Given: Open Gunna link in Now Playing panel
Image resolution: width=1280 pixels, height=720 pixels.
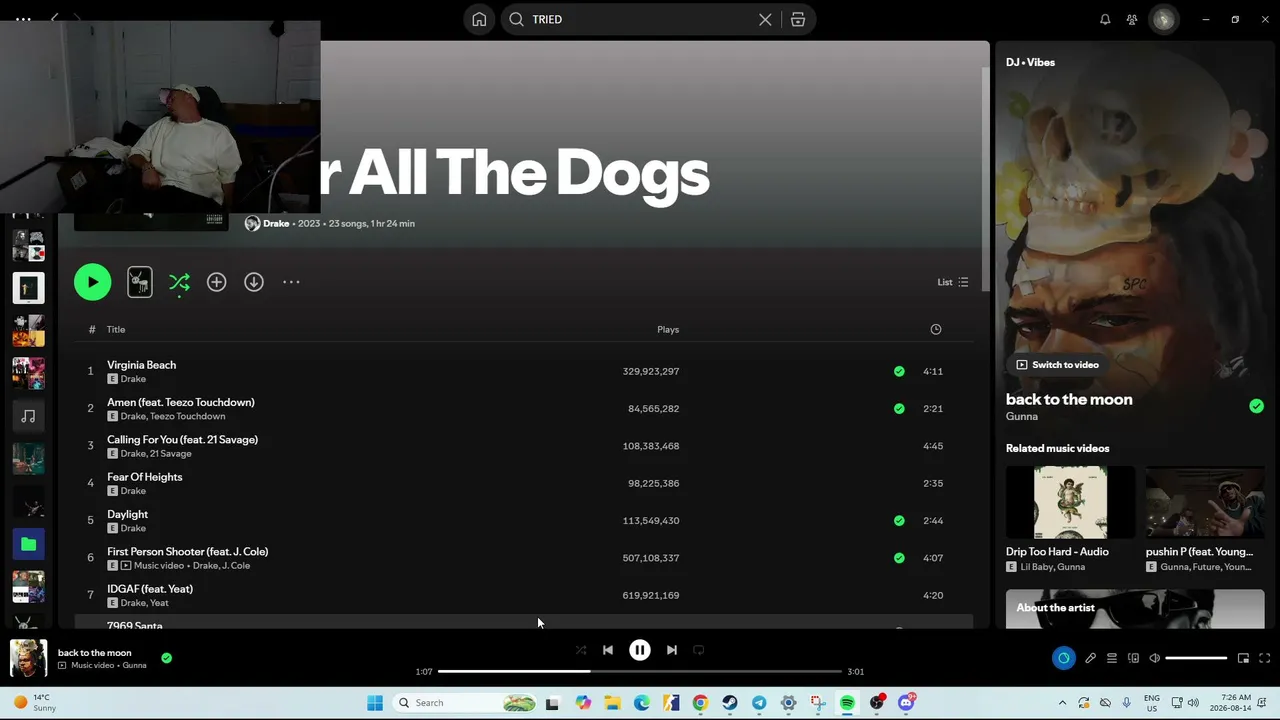Looking at the screenshot, I should click(x=1022, y=417).
